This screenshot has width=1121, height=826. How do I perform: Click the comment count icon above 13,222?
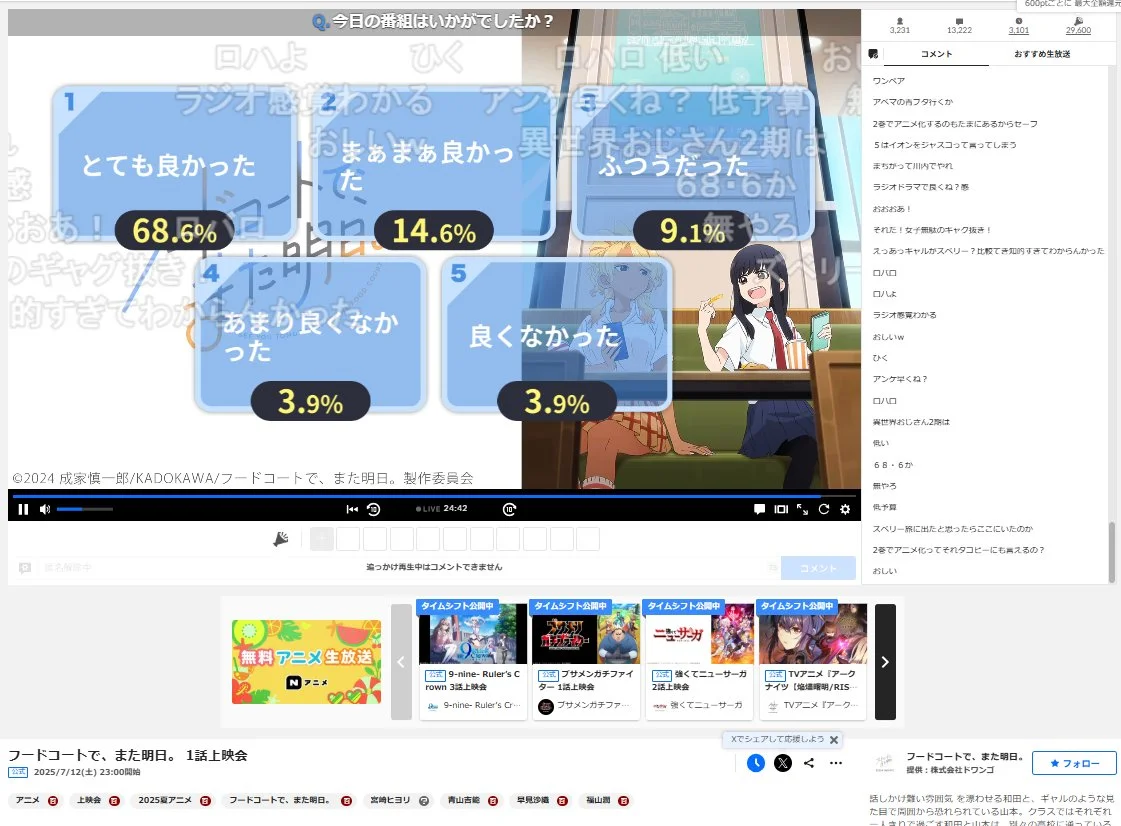click(959, 21)
